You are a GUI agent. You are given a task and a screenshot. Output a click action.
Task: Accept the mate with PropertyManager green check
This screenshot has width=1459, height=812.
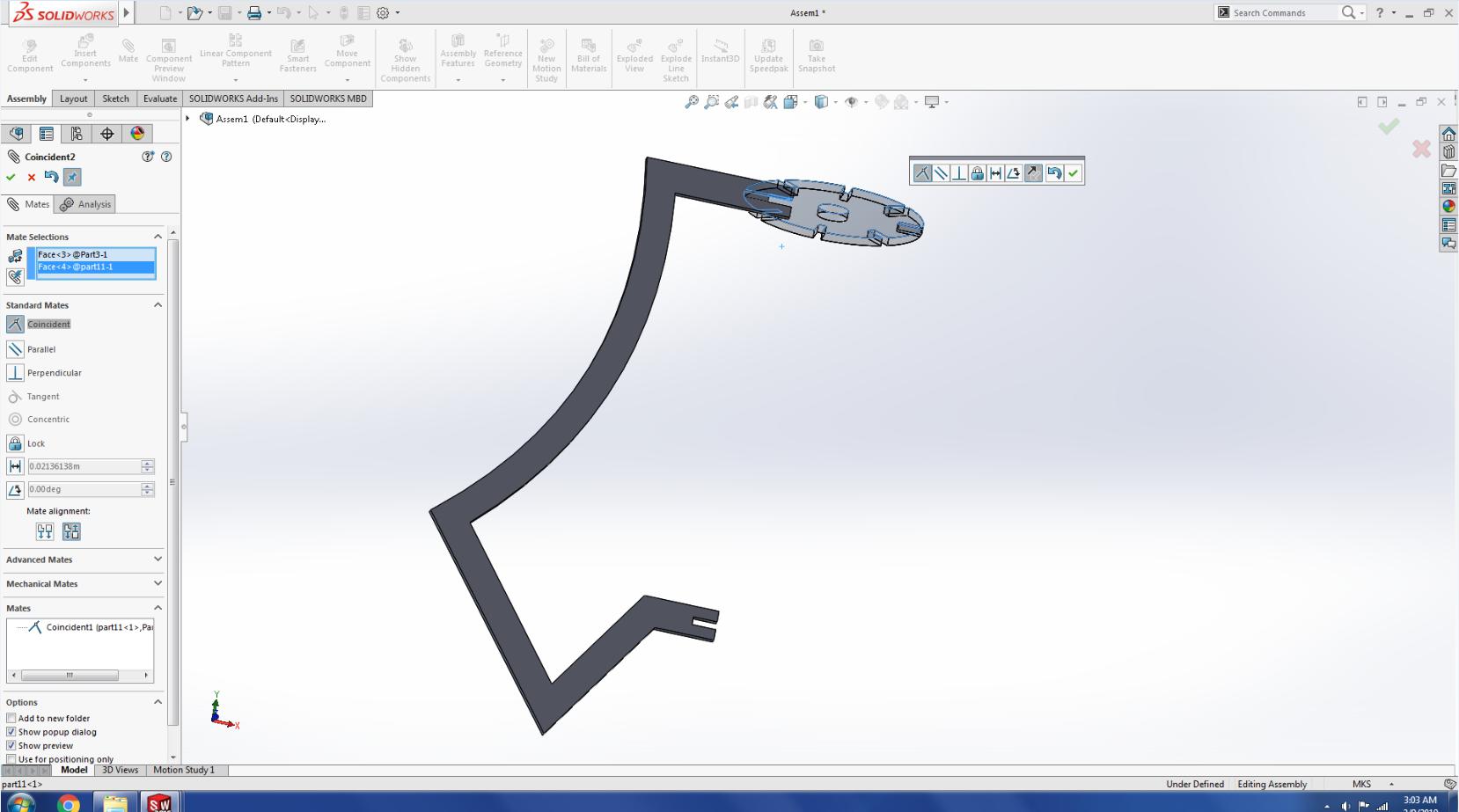pos(11,177)
